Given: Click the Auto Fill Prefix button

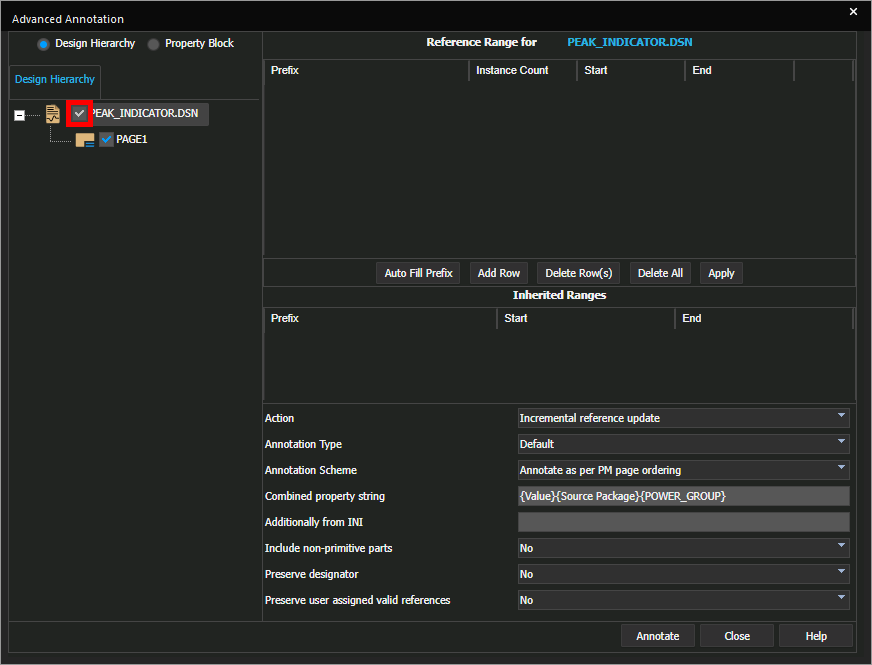Looking at the screenshot, I should tap(418, 273).
